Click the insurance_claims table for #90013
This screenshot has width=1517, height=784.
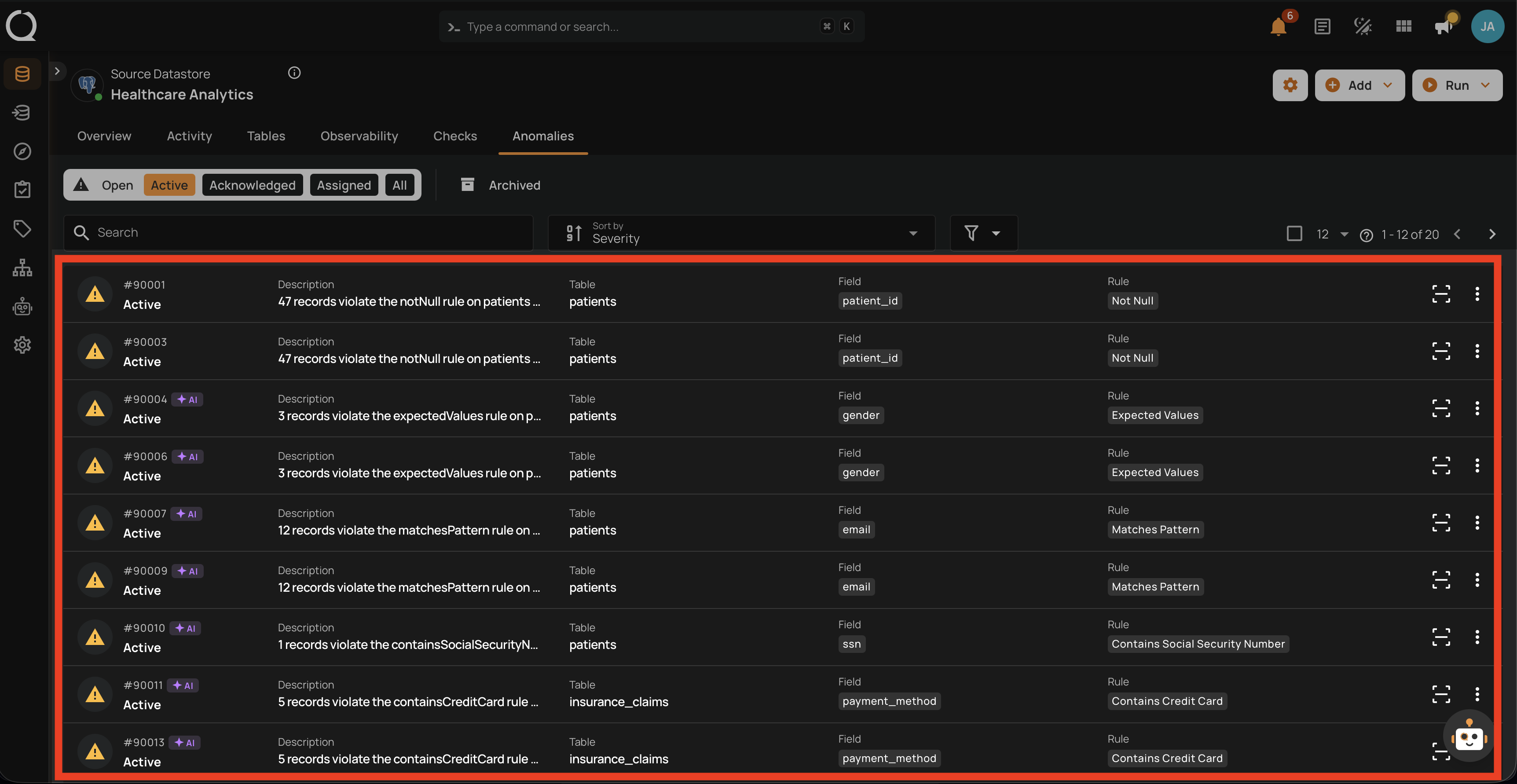(618, 758)
